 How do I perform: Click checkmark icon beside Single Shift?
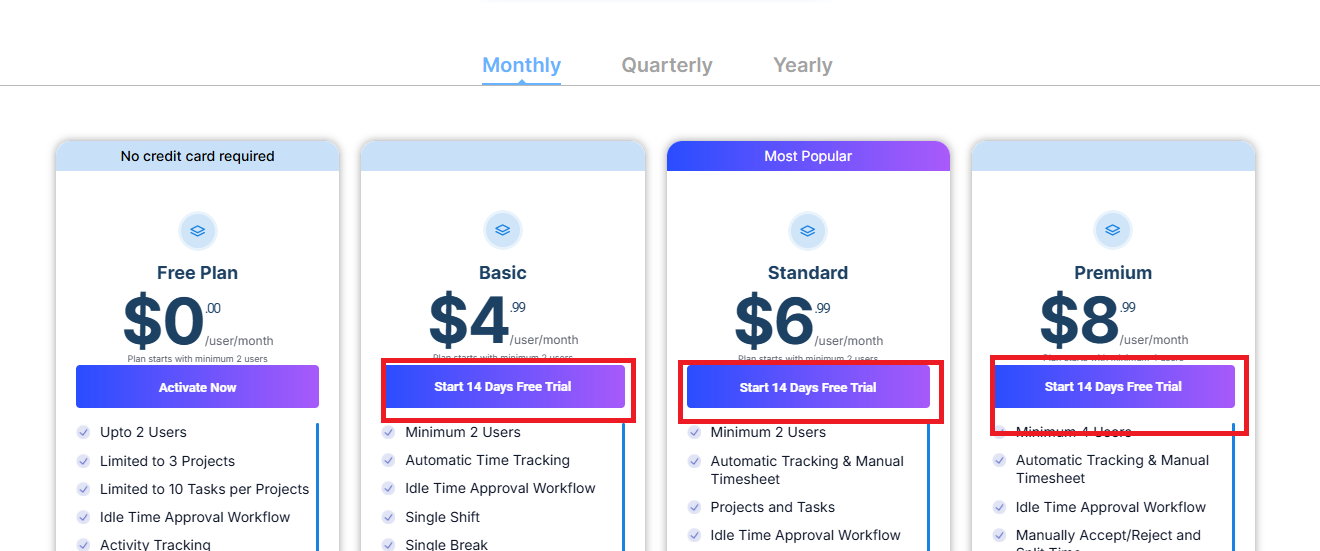pyautogui.click(x=388, y=517)
